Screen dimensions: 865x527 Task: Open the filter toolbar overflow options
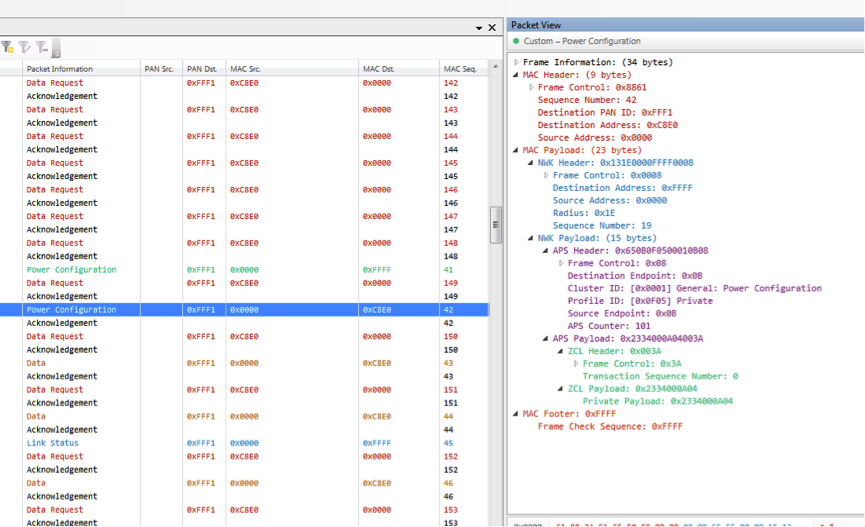pos(57,51)
